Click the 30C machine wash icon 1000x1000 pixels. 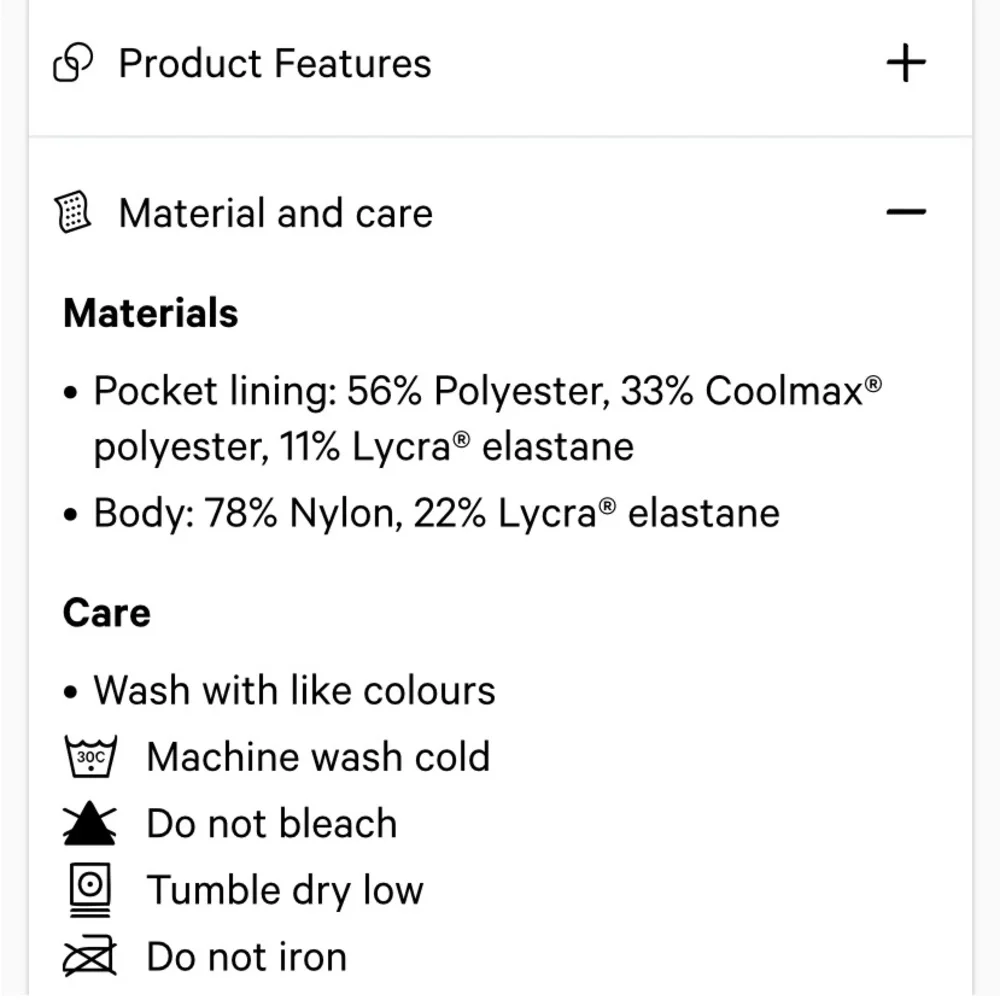pos(90,758)
